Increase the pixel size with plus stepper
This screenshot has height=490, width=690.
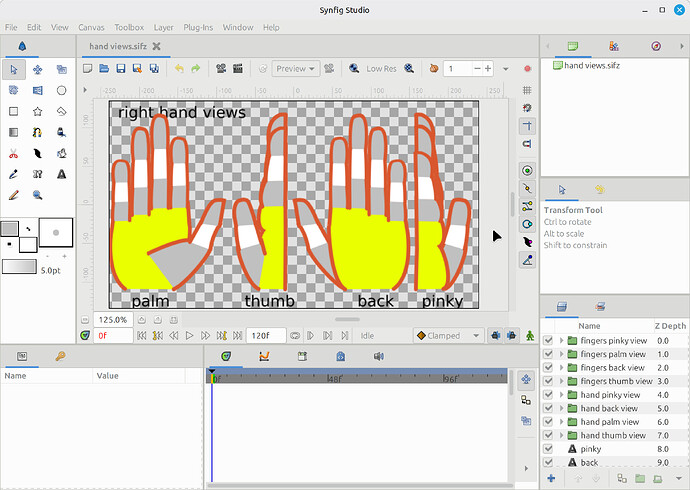point(488,69)
